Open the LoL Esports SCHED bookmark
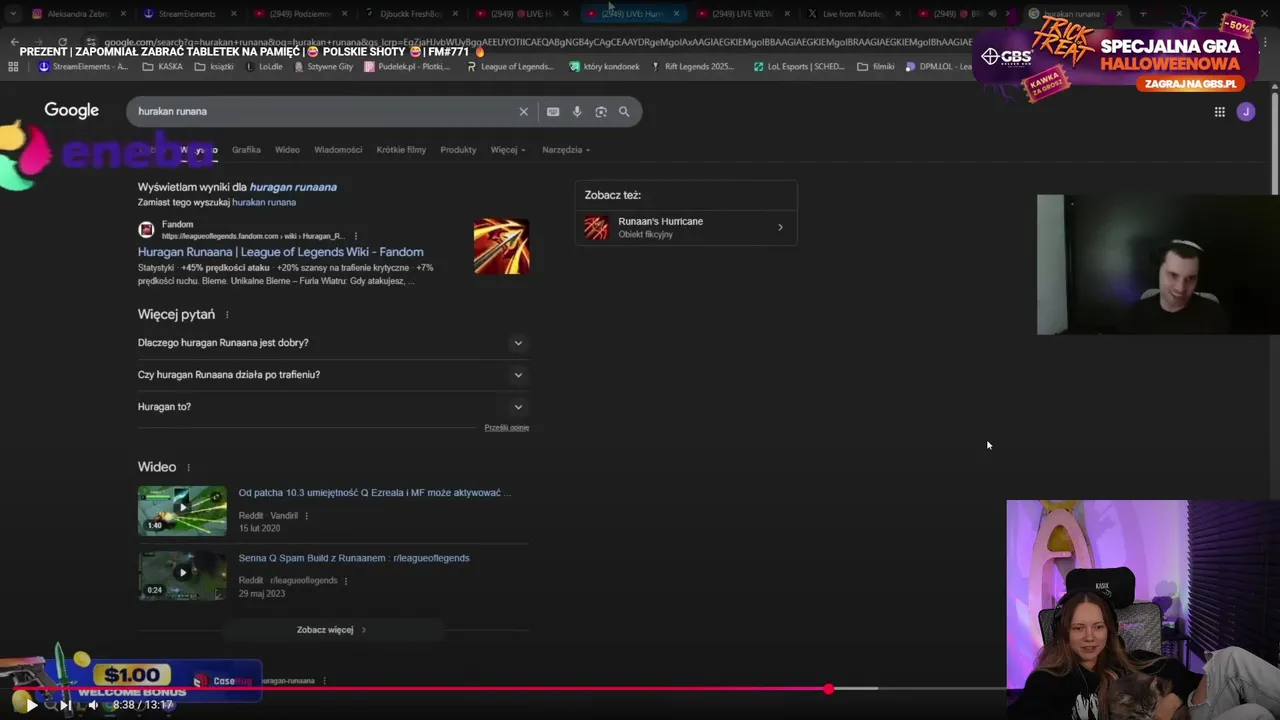This screenshot has height=720, width=1280. pyautogui.click(x=799, y=67)
